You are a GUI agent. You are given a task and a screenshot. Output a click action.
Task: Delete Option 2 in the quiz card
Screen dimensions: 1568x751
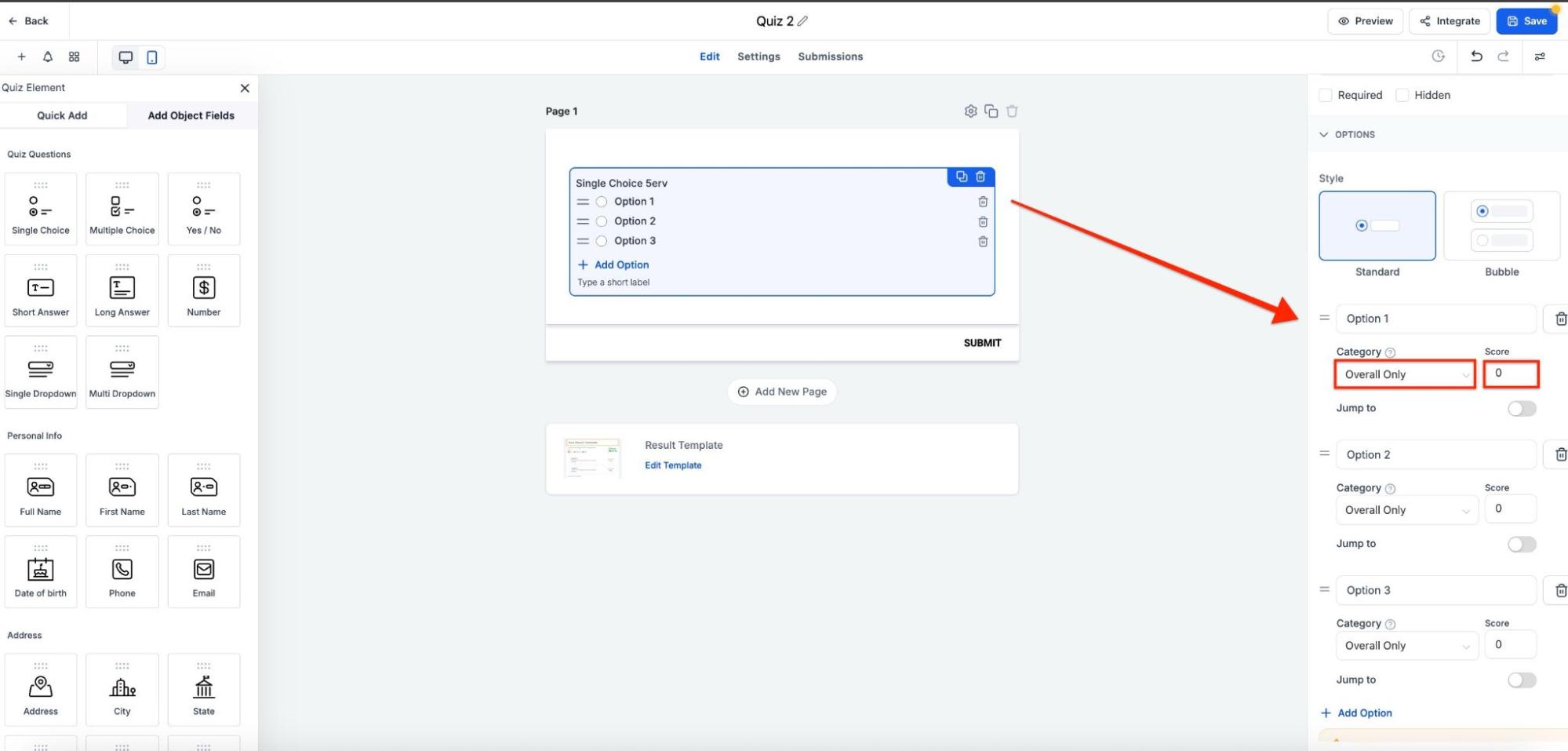click(x=982, y=222)
